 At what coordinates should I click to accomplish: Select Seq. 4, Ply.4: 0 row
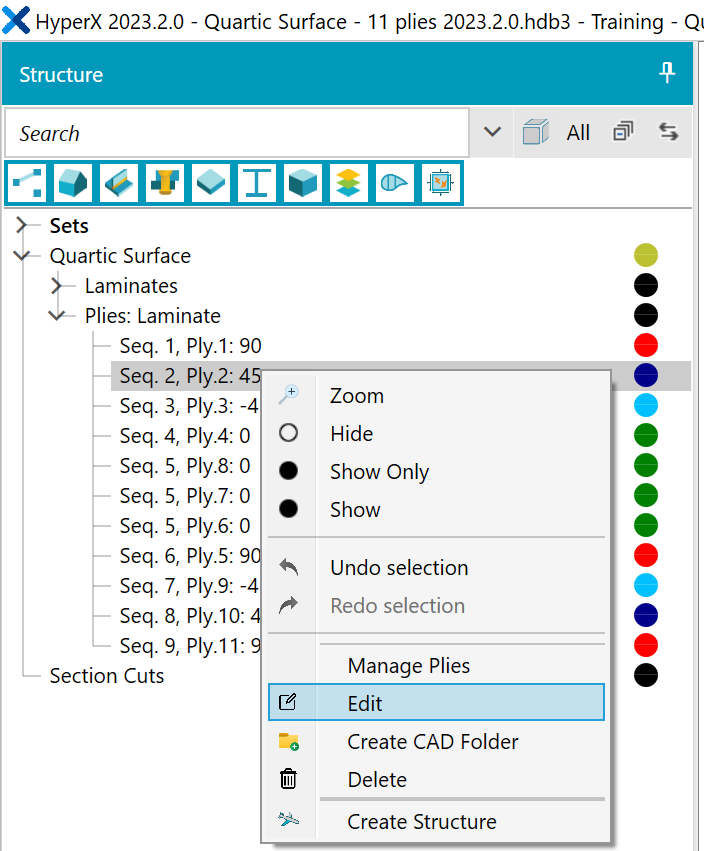[x=185, y=436]
